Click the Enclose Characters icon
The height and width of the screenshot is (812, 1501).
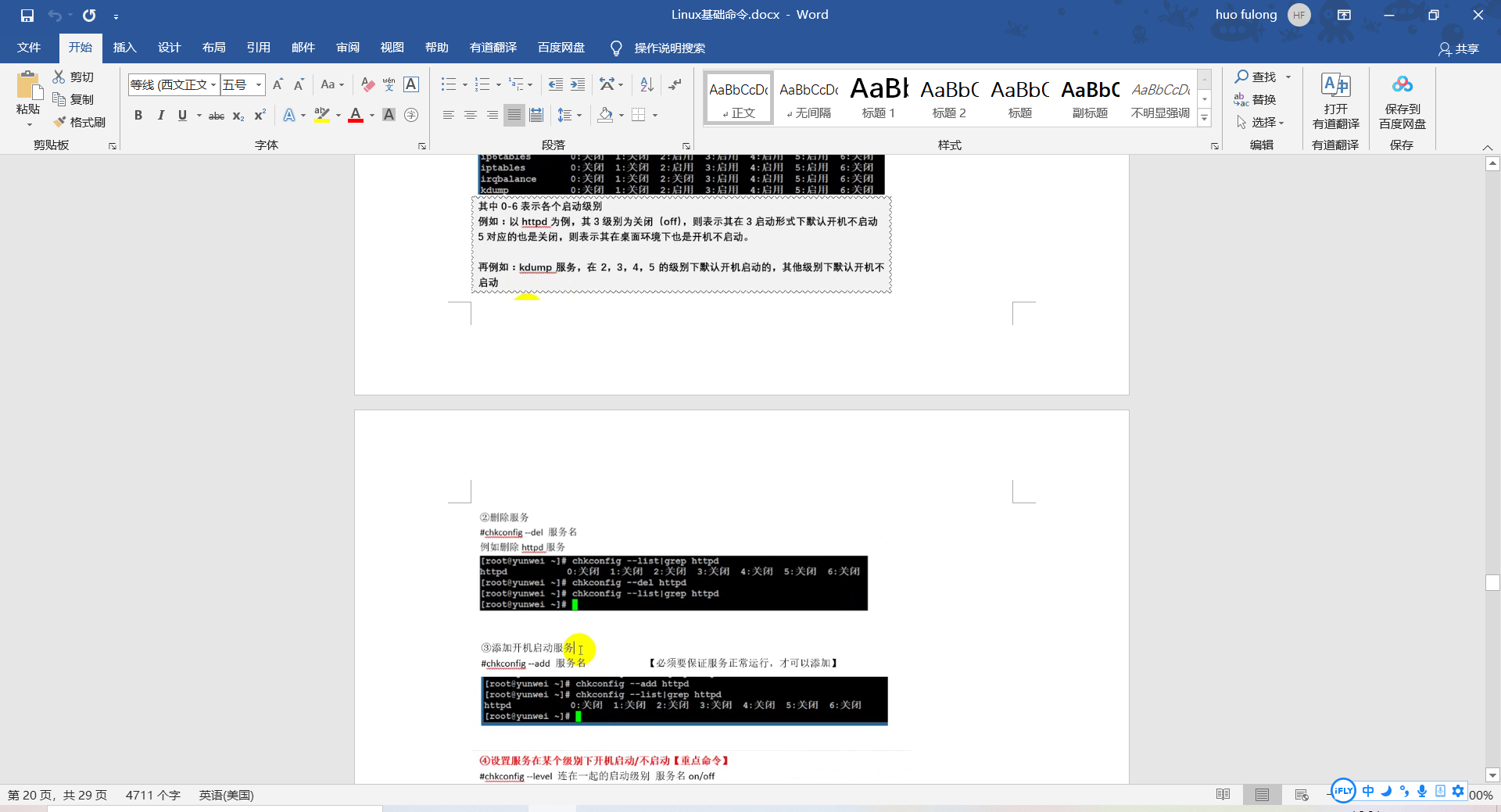[411, 115]
